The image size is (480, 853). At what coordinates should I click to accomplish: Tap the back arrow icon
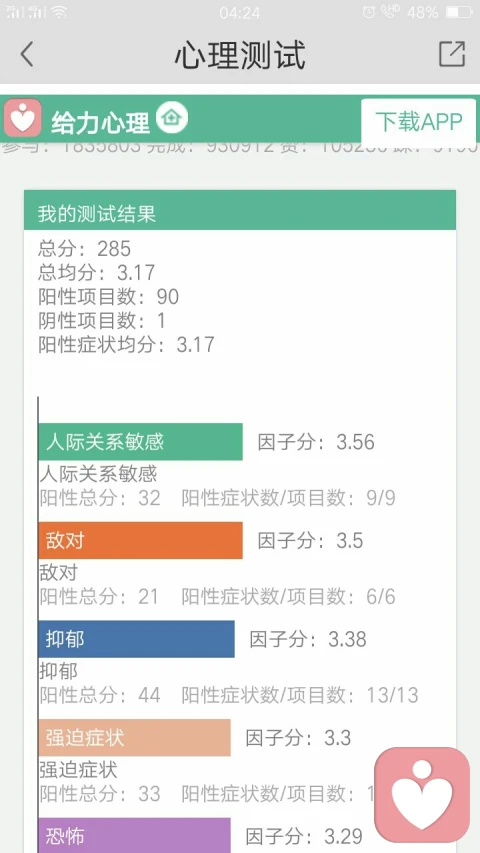pyautogui.click(x=27, y=54)
